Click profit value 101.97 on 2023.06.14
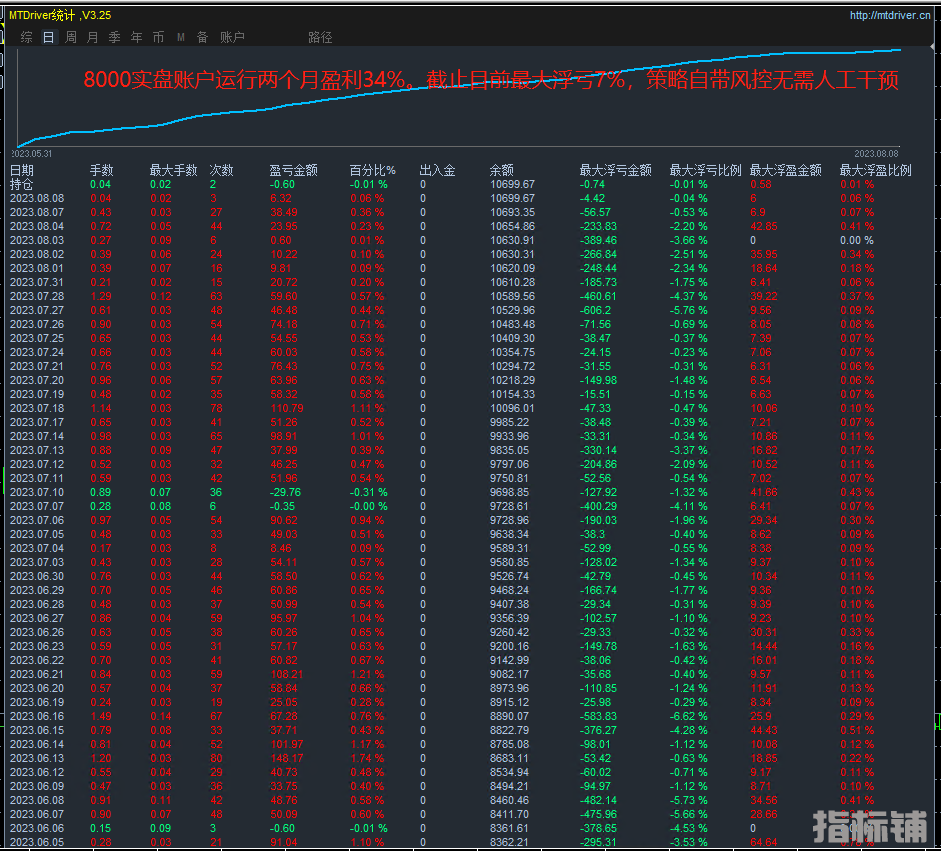This screenshot has width=941, height=851. (287, 744)
